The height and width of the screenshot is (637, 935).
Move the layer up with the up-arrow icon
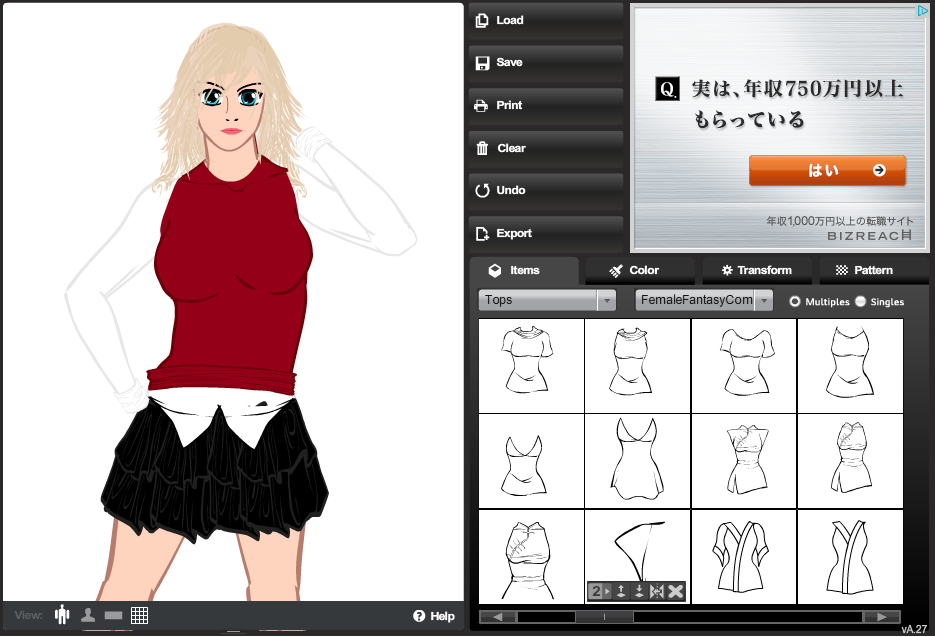(x=621, y=592)
